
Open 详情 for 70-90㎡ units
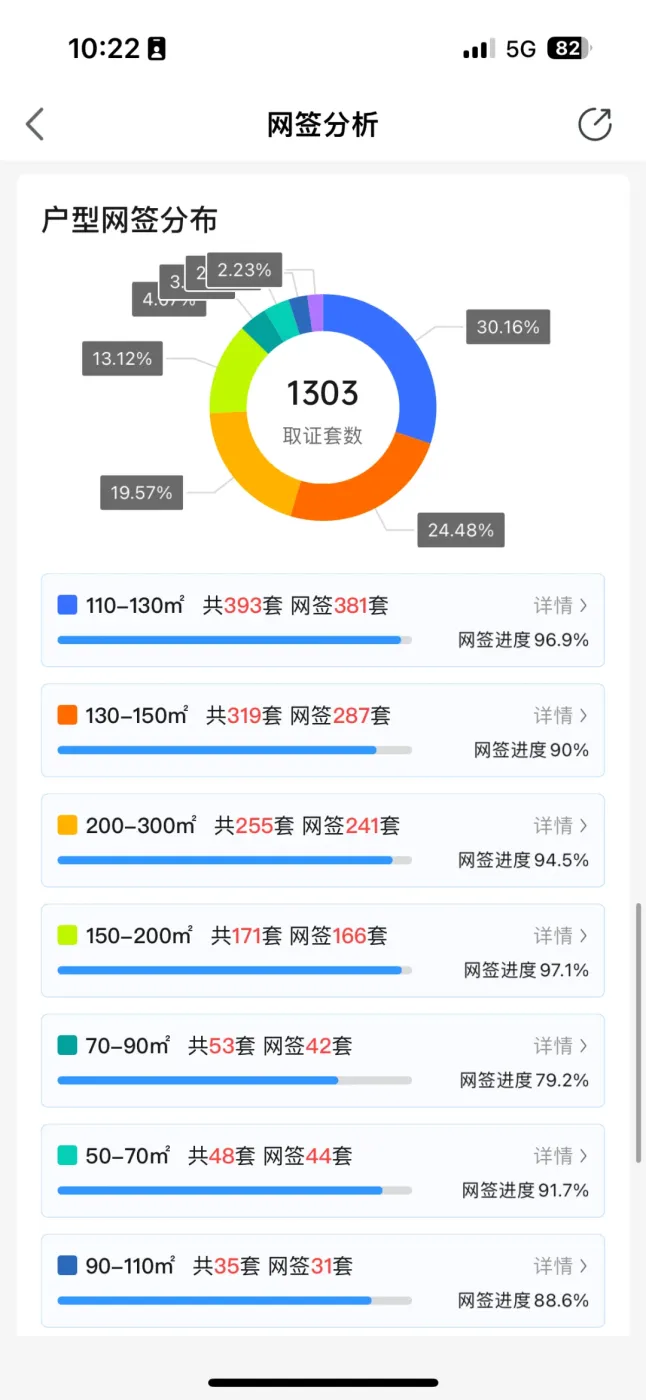[560, 1045]
